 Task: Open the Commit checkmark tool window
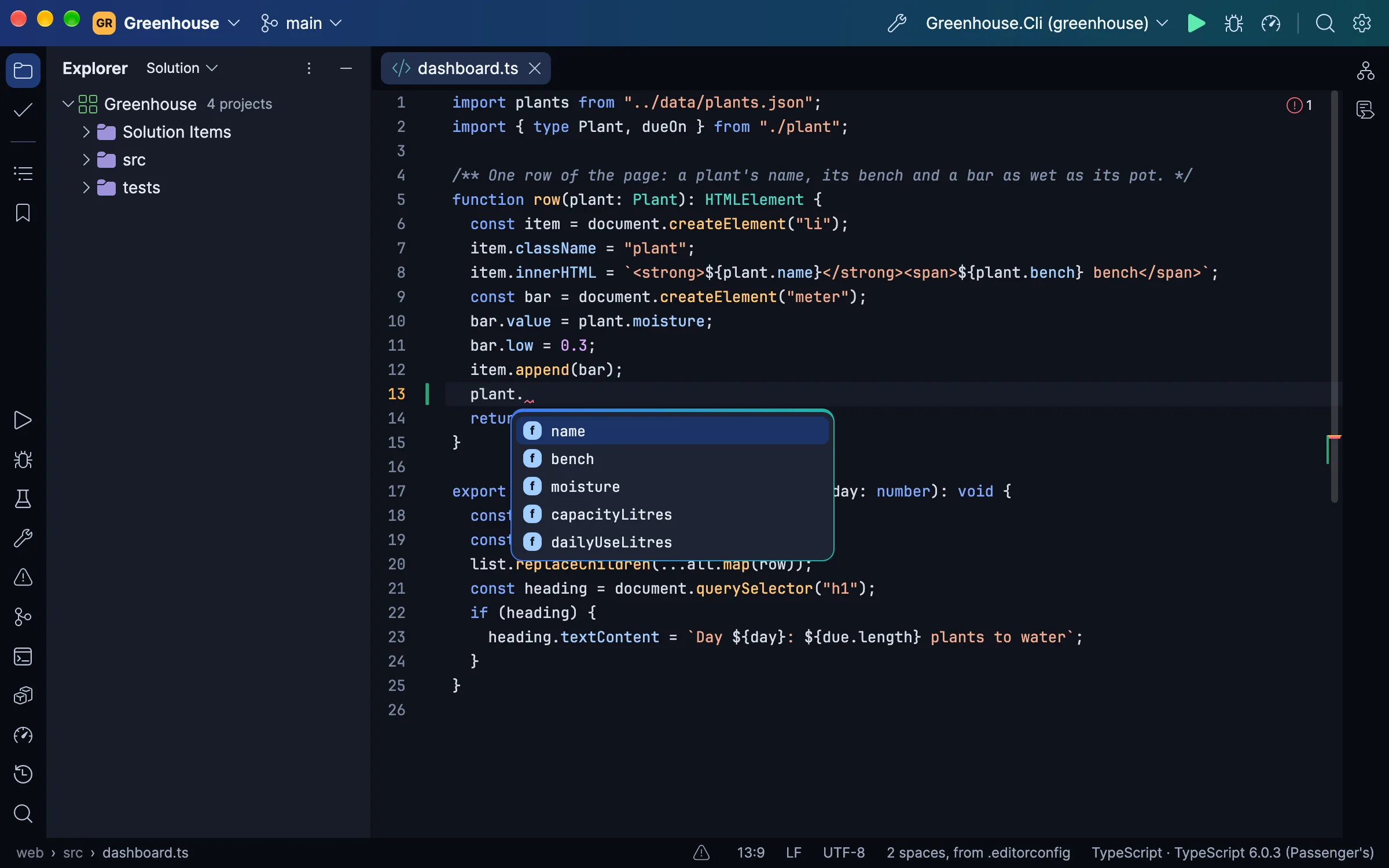tap(23, 110)
